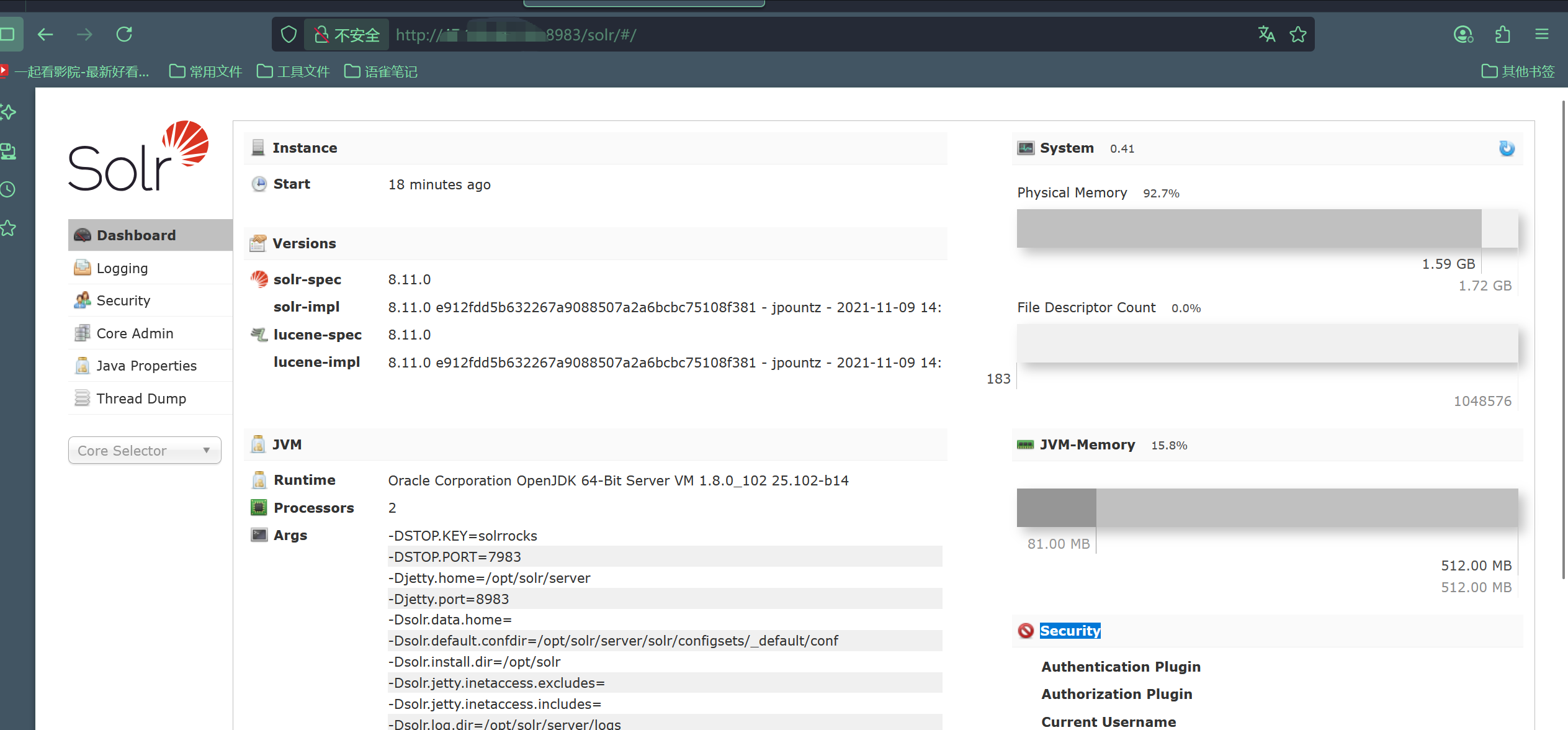Click the Solr logo
The height and width of the screenshot is (730, 1568).
coord(138,156)
